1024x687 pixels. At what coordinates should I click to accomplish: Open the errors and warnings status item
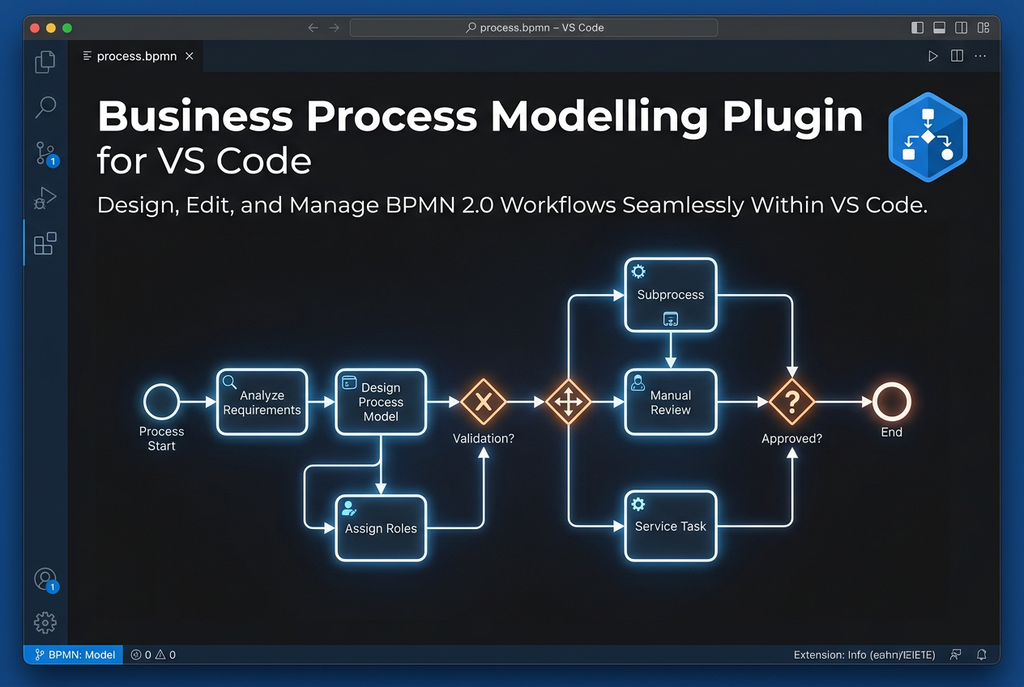(153, 654)
